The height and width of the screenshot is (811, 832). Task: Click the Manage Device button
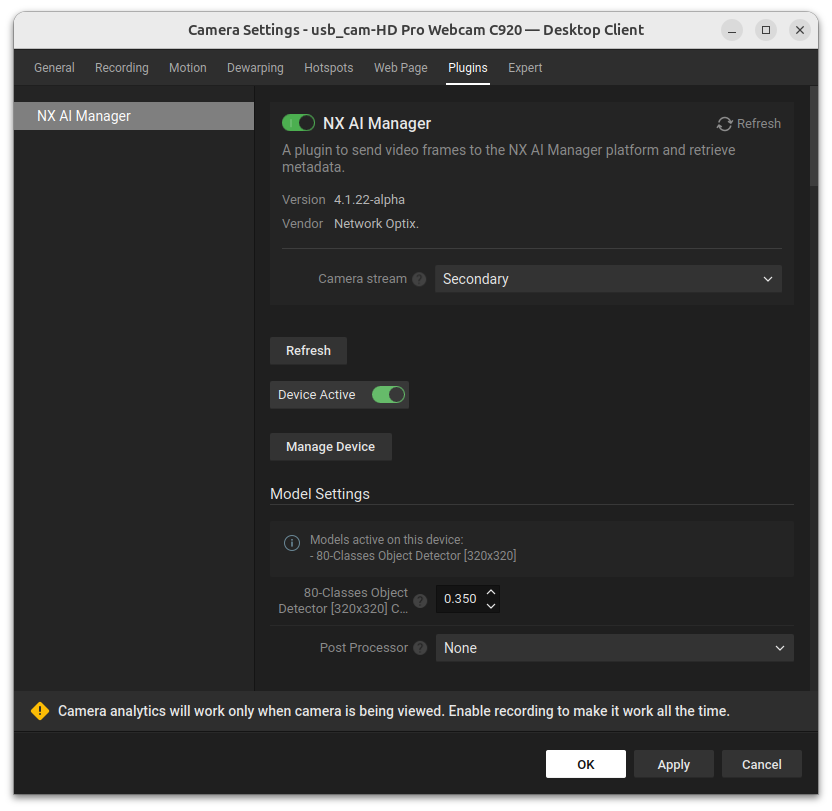pyautogui.click(x=331, y=447)
